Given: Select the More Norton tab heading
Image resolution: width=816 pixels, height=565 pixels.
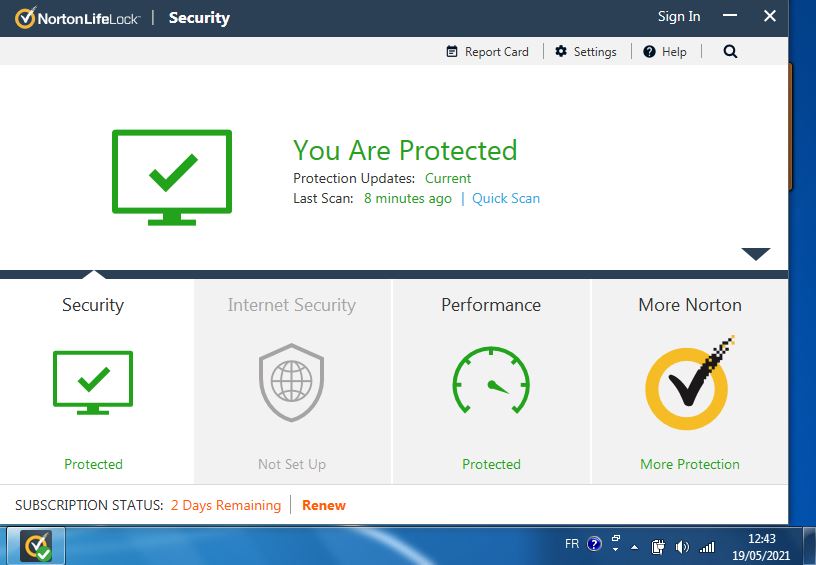Looking at the screenshot, I should click(690, 305).
